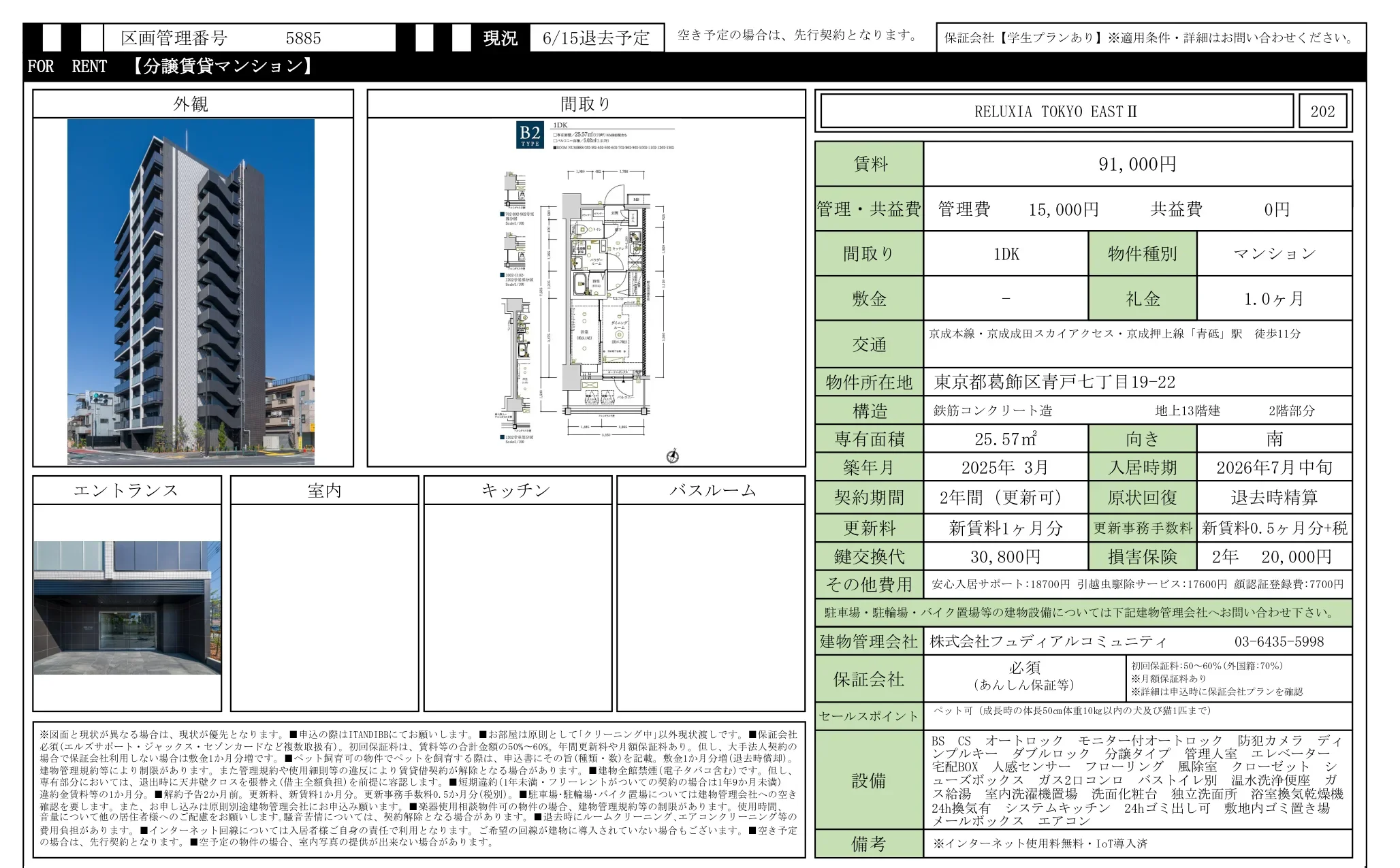Screen dimensions: 1400x868
Task: Select the キッチン section header
Action: [x=518, y=490]
